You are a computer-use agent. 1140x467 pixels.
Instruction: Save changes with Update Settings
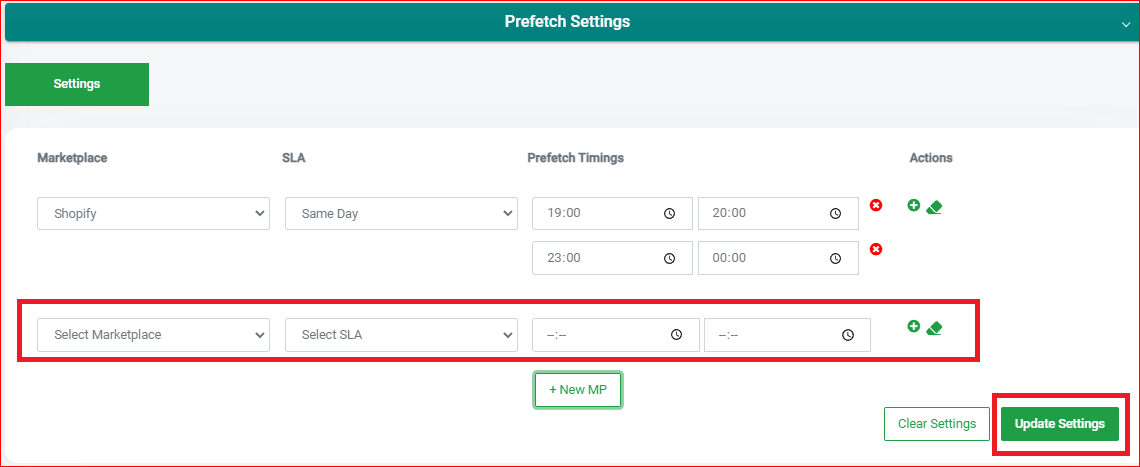1059,424
